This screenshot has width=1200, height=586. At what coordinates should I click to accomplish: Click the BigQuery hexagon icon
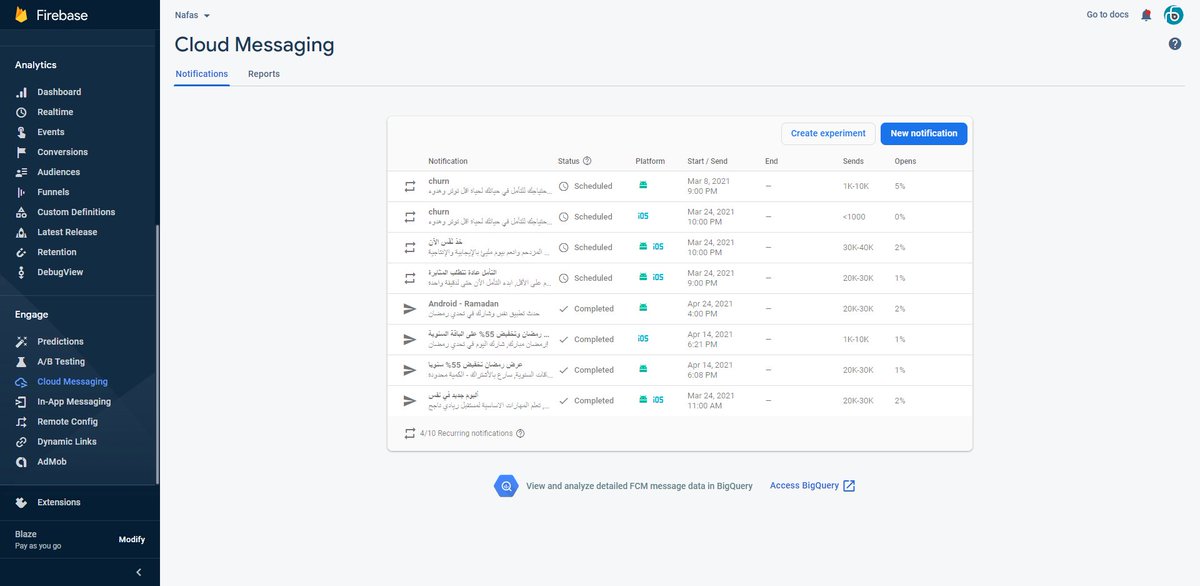[x=506, y=486]
